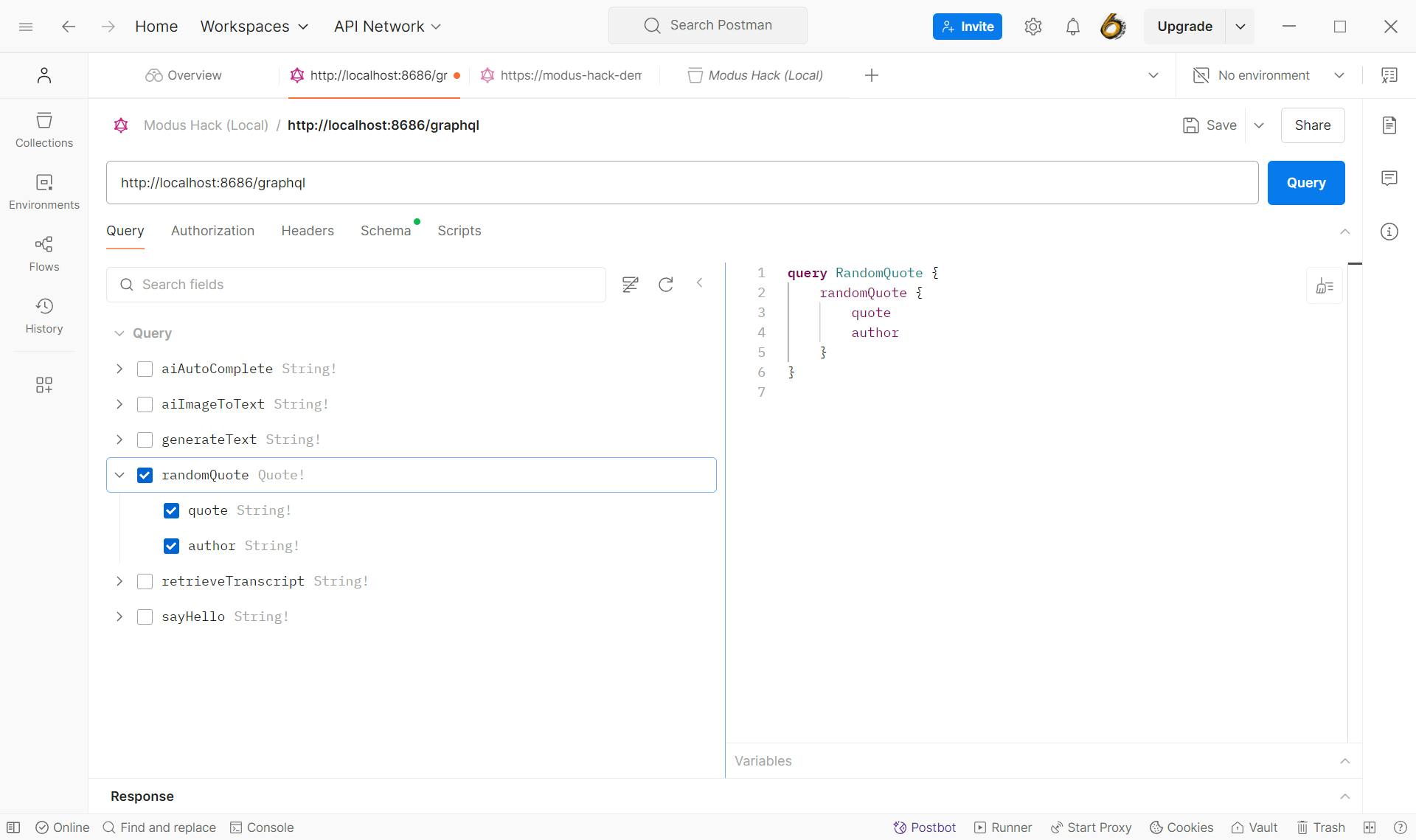
Task: Open the API Network dropdown
Action: coord(387,27)
